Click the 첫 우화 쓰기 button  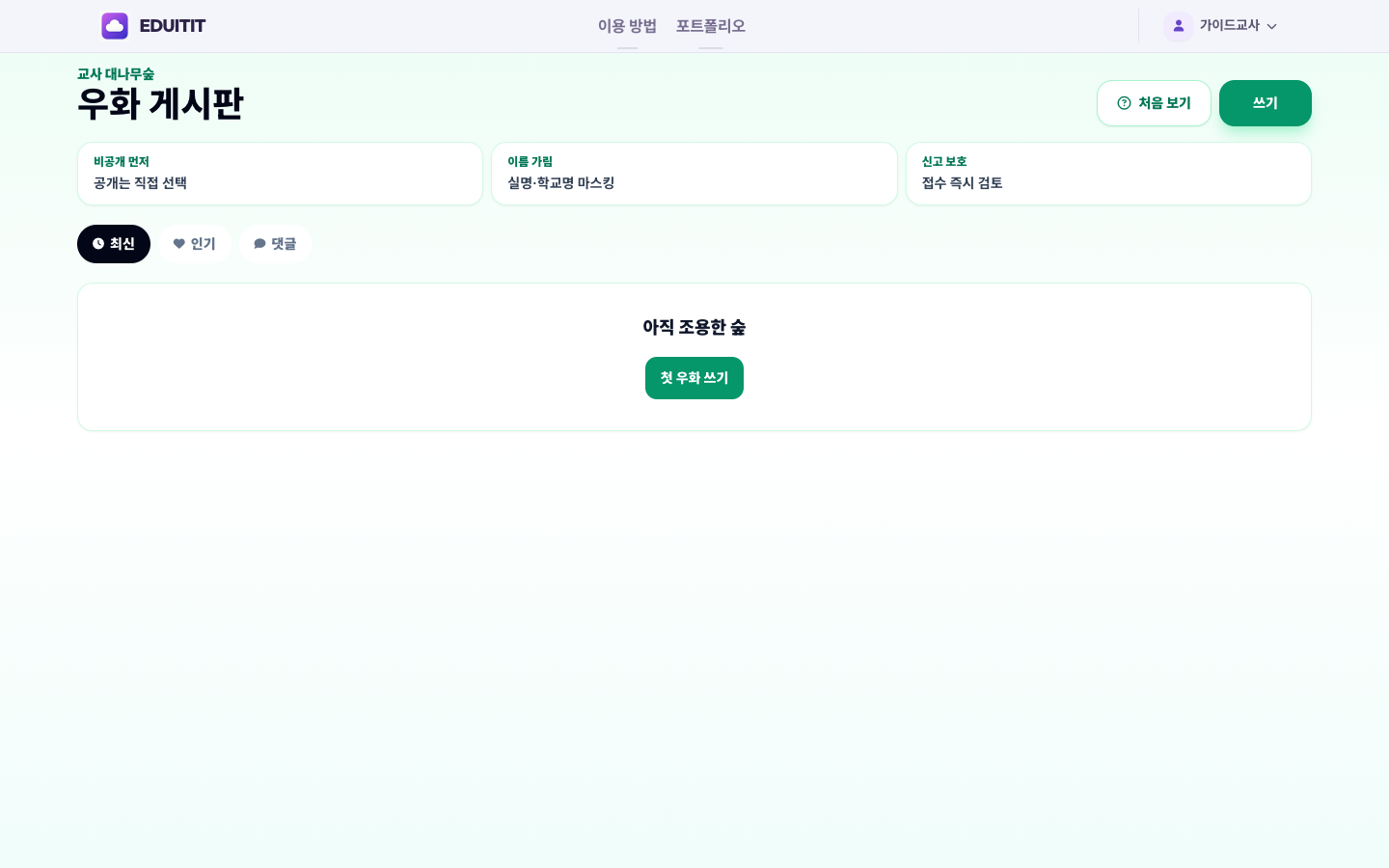coord(694,378)
